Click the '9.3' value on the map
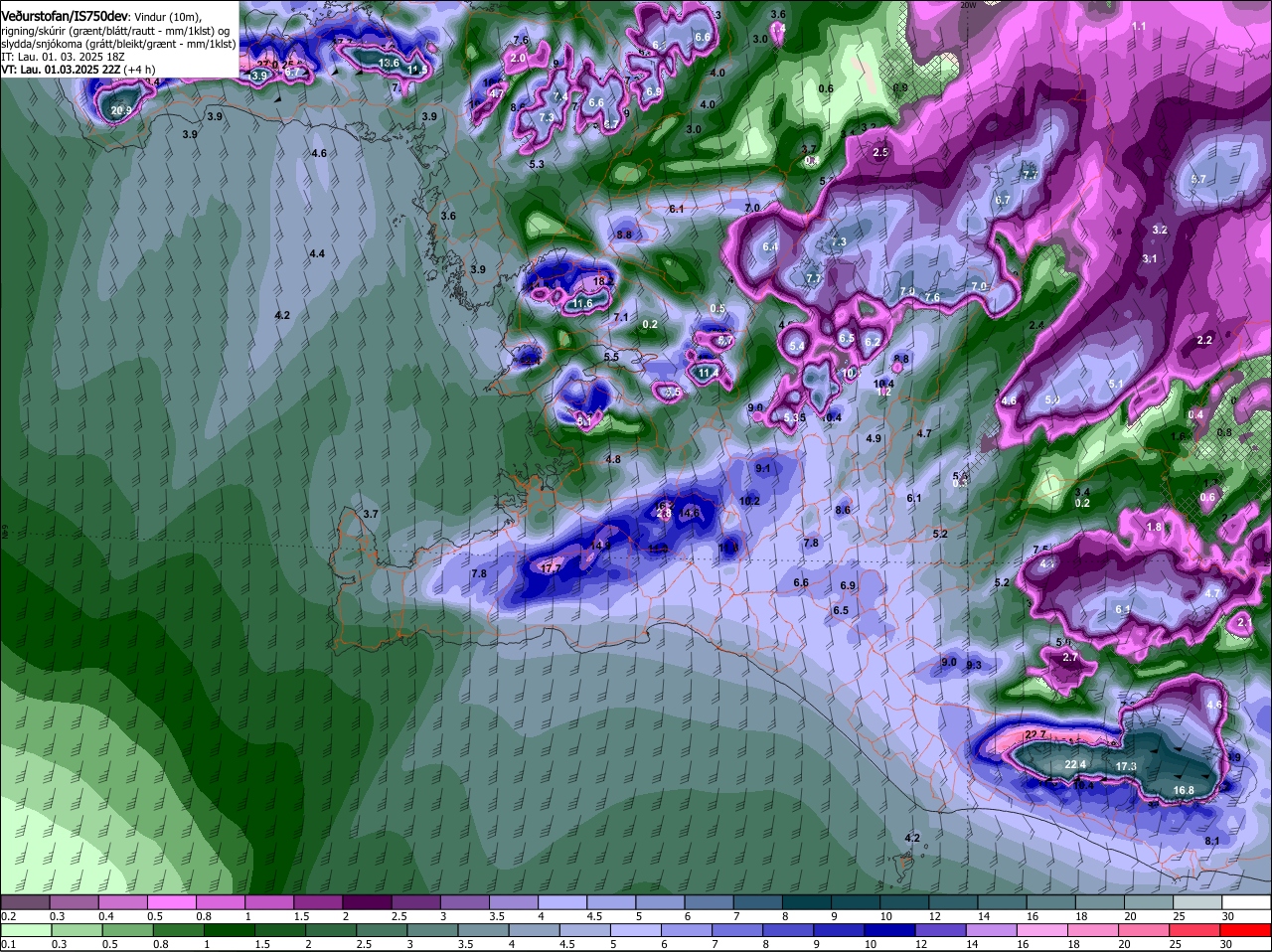Viewport: 1272px width, 952px height. pos(974,665)
